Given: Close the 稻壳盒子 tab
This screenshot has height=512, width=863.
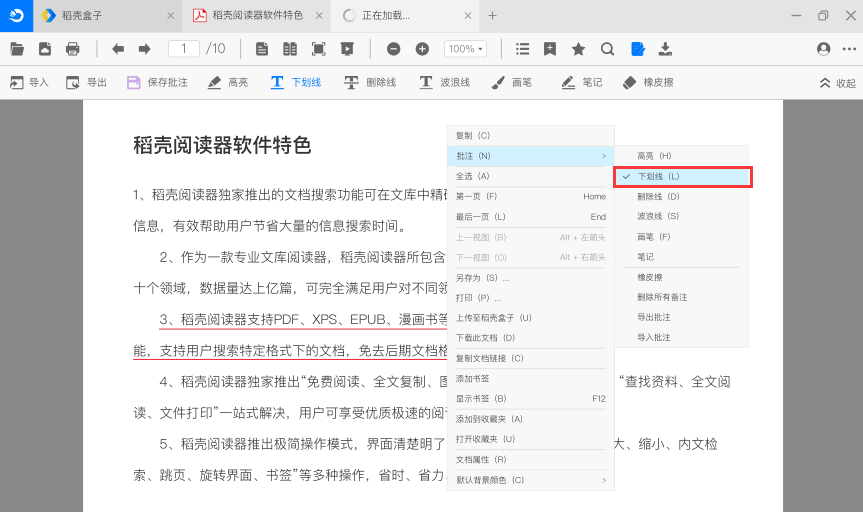Looking at the screenshot, I should click(x=171, y=15).
